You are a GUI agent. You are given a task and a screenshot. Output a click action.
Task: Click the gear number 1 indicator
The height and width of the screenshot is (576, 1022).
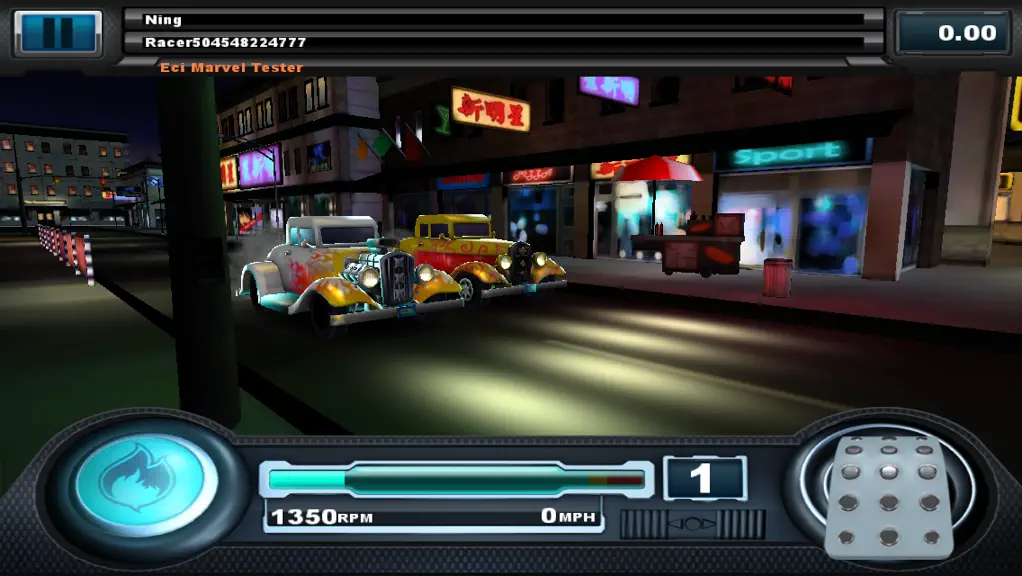[x=705, y=478]
